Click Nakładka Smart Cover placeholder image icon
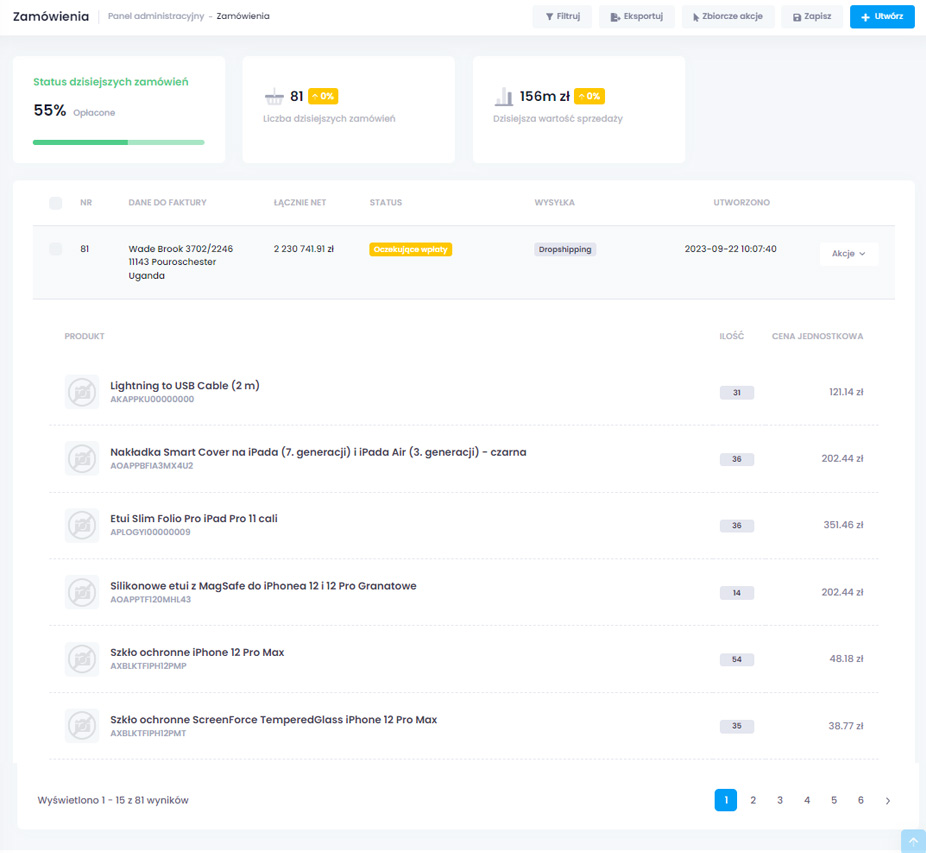 (x=81, y=458)
